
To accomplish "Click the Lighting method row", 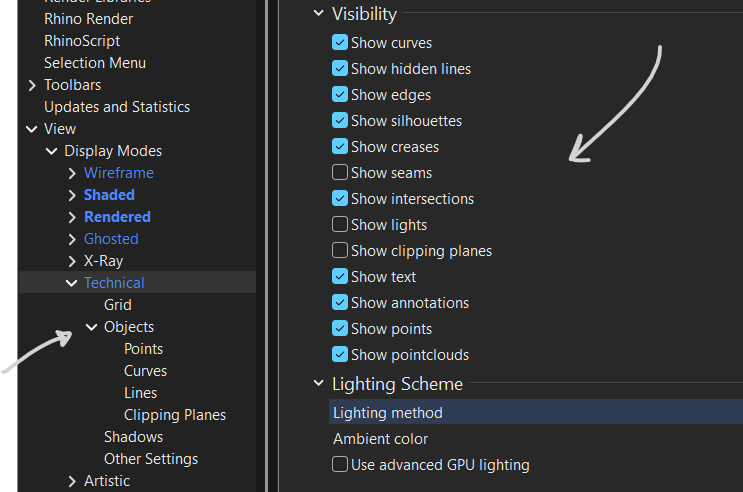I will (388, 413).
